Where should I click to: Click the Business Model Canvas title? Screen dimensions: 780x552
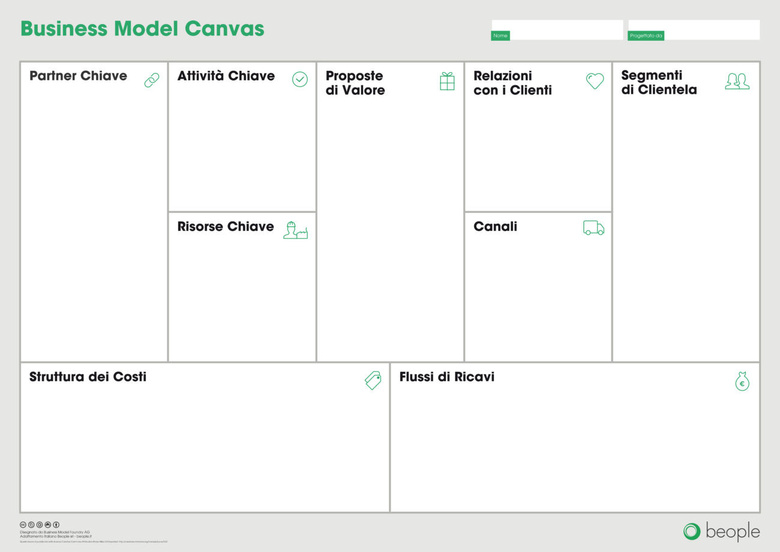coord(142,29)
